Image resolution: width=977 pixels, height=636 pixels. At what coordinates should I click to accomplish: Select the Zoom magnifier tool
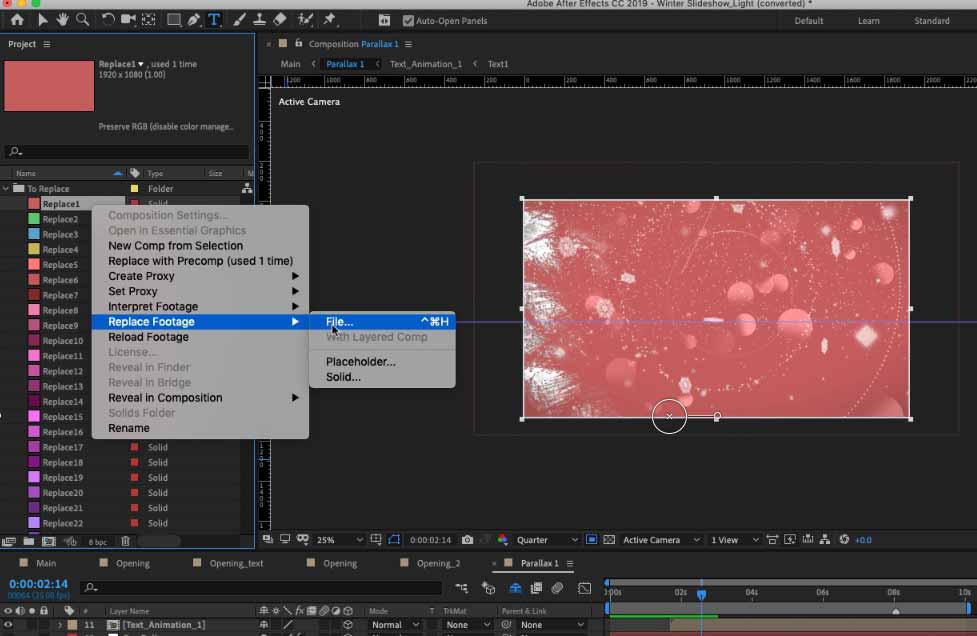click(x=82, y=20)
